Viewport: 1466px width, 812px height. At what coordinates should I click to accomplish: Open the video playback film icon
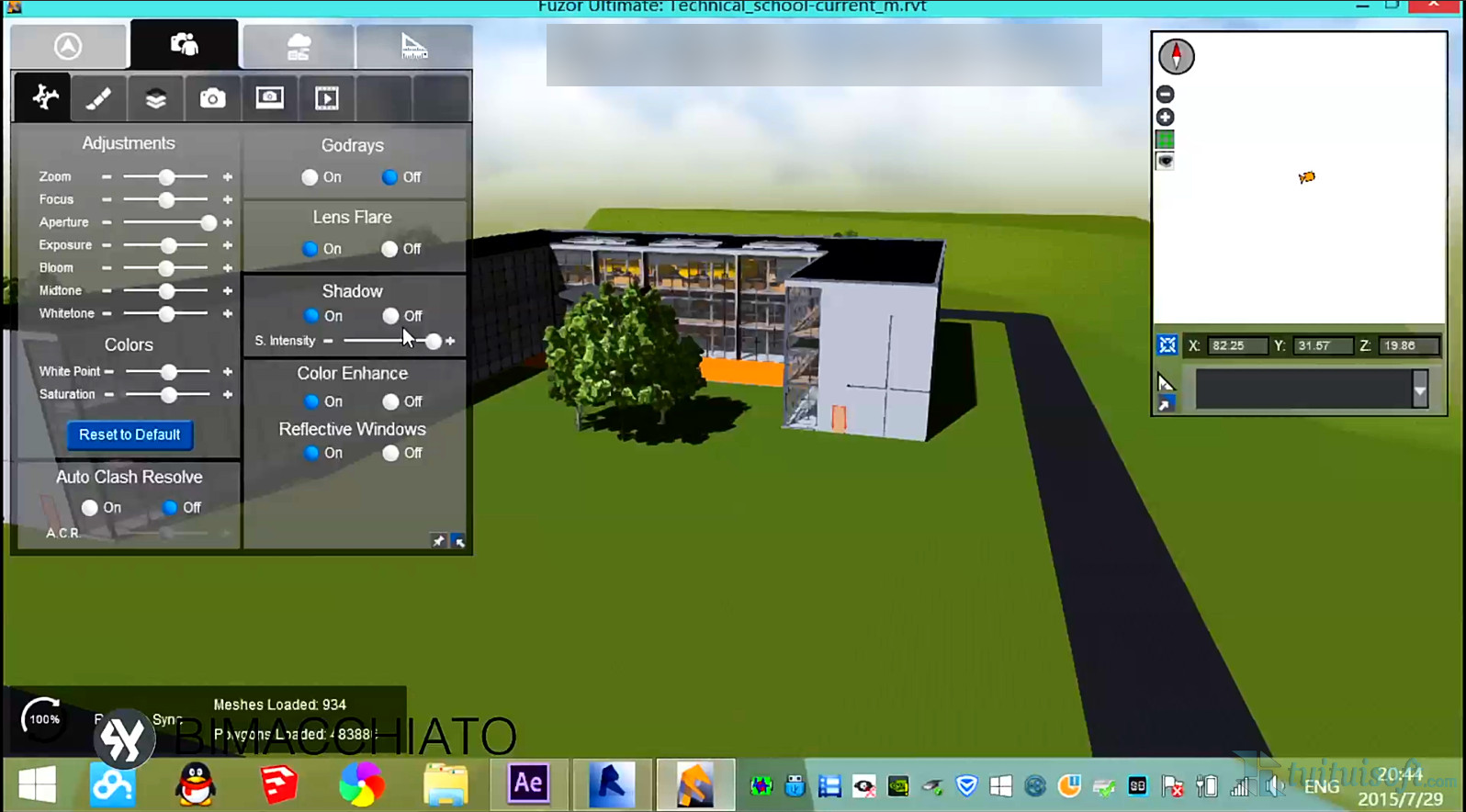pos(326,98)
